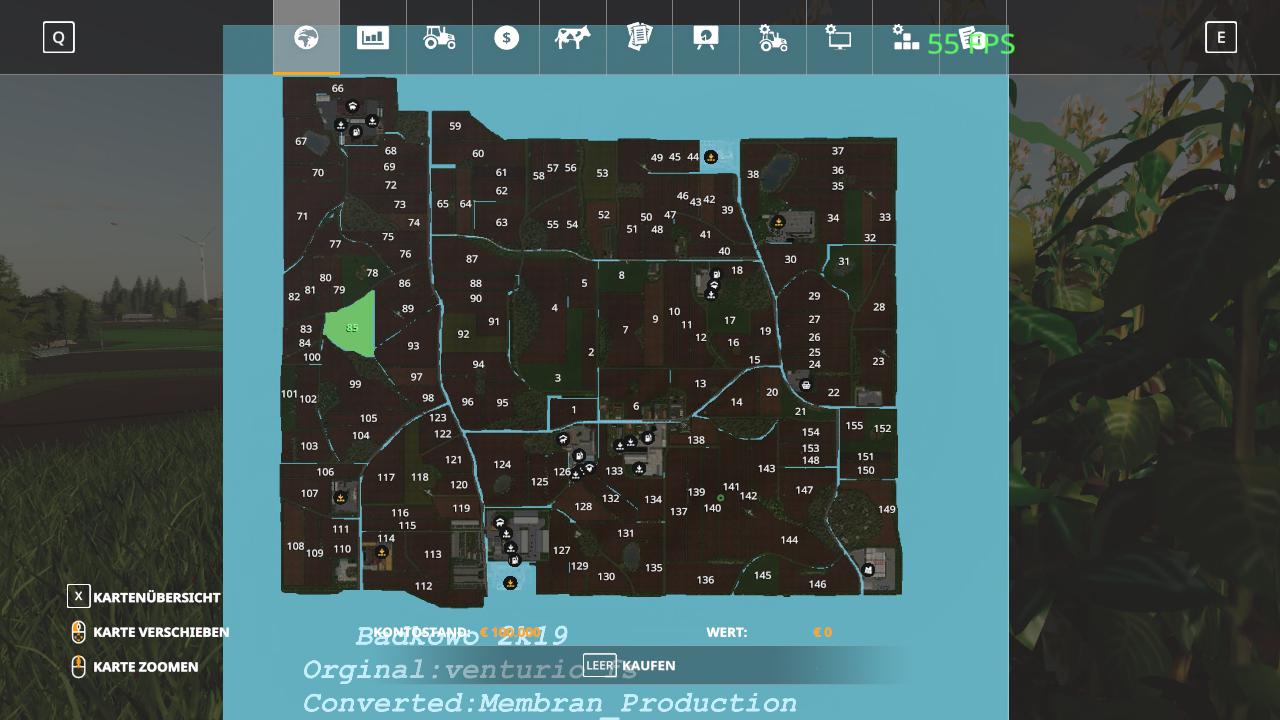Click the green marker near field 140

tap(720, 498)
